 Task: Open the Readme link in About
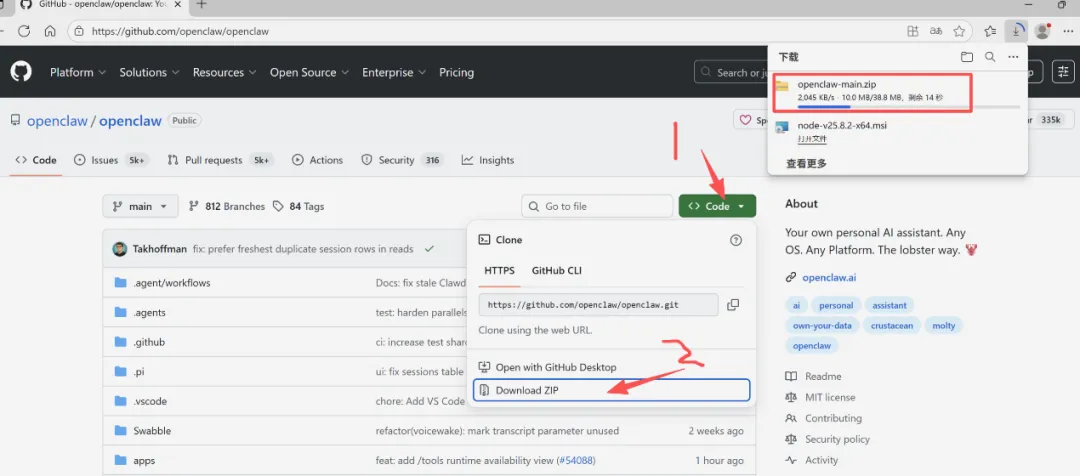point(823,376)
